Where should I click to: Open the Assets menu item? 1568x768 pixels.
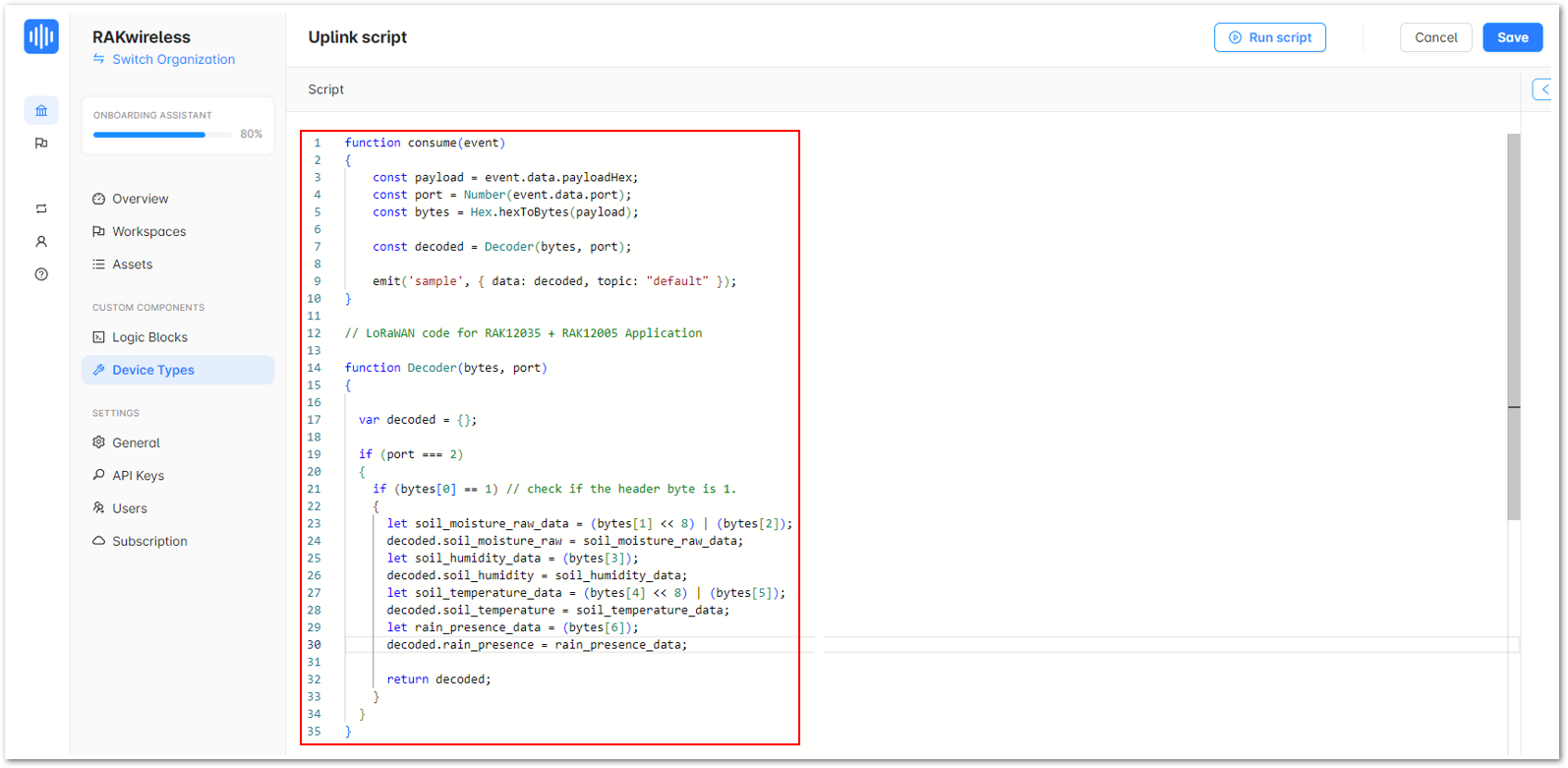(x=178, y=265)
